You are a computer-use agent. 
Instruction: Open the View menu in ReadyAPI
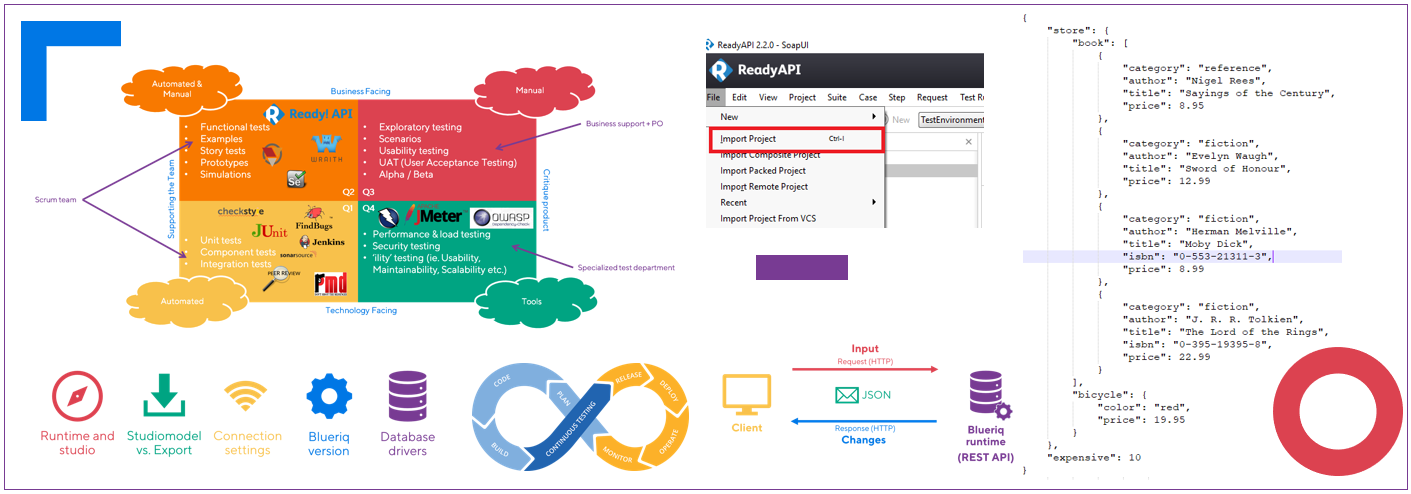pyautogui.click(x=768, y=97)
